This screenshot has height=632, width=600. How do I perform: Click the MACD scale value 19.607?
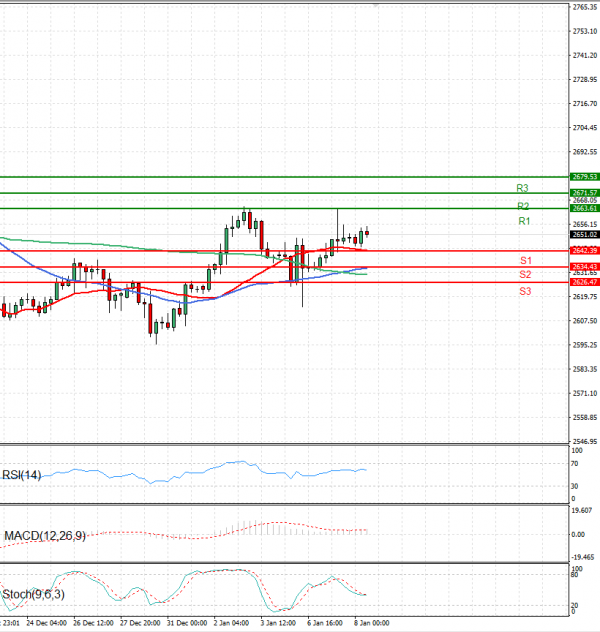point(582,510)
